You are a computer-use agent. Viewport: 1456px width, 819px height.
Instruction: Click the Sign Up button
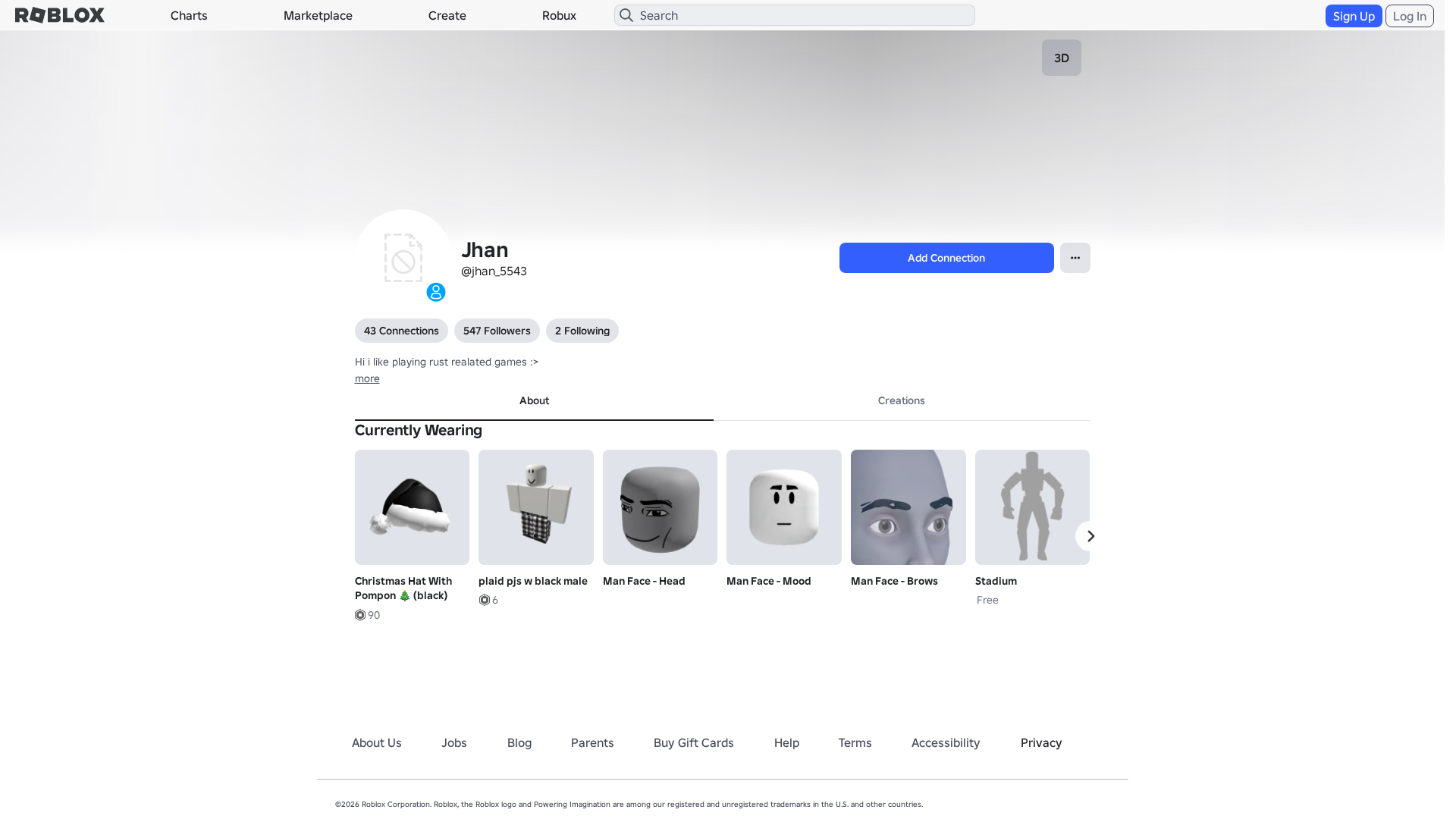coord(1354,16)
